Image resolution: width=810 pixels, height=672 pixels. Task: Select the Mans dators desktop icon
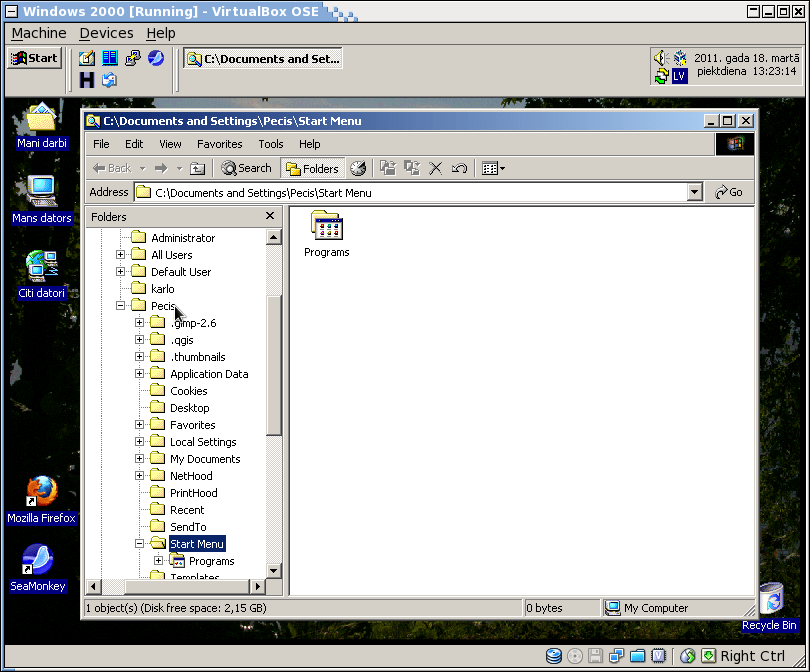pos(41,200)
